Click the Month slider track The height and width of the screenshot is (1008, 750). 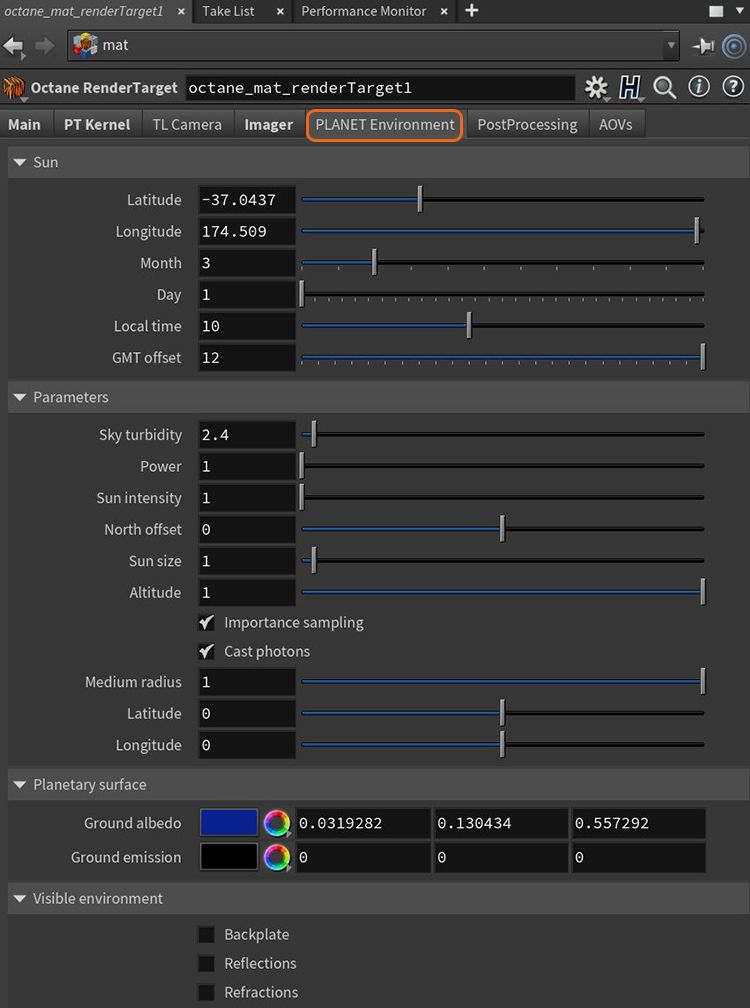pyautogui.click(x=503, y=263)
